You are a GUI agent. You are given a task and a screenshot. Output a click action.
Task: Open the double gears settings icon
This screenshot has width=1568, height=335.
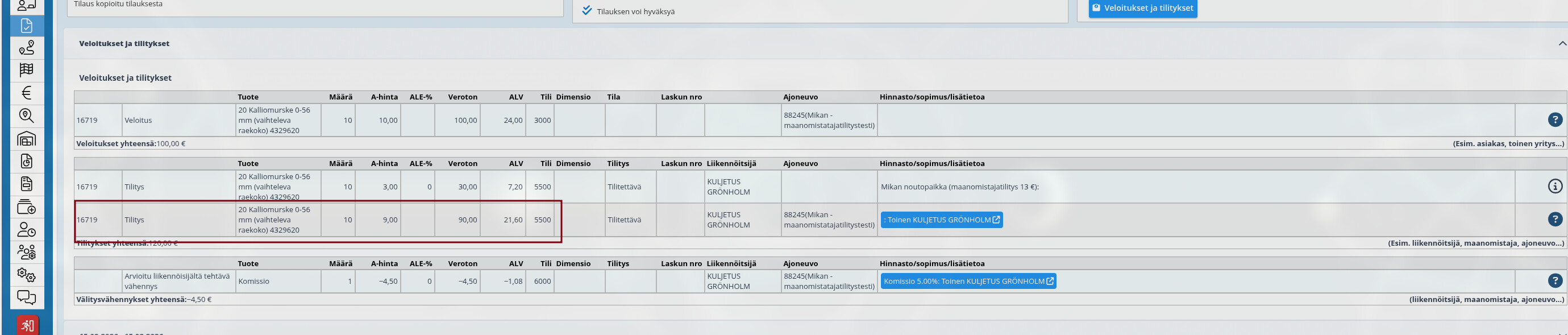click(x=27, y=275)
